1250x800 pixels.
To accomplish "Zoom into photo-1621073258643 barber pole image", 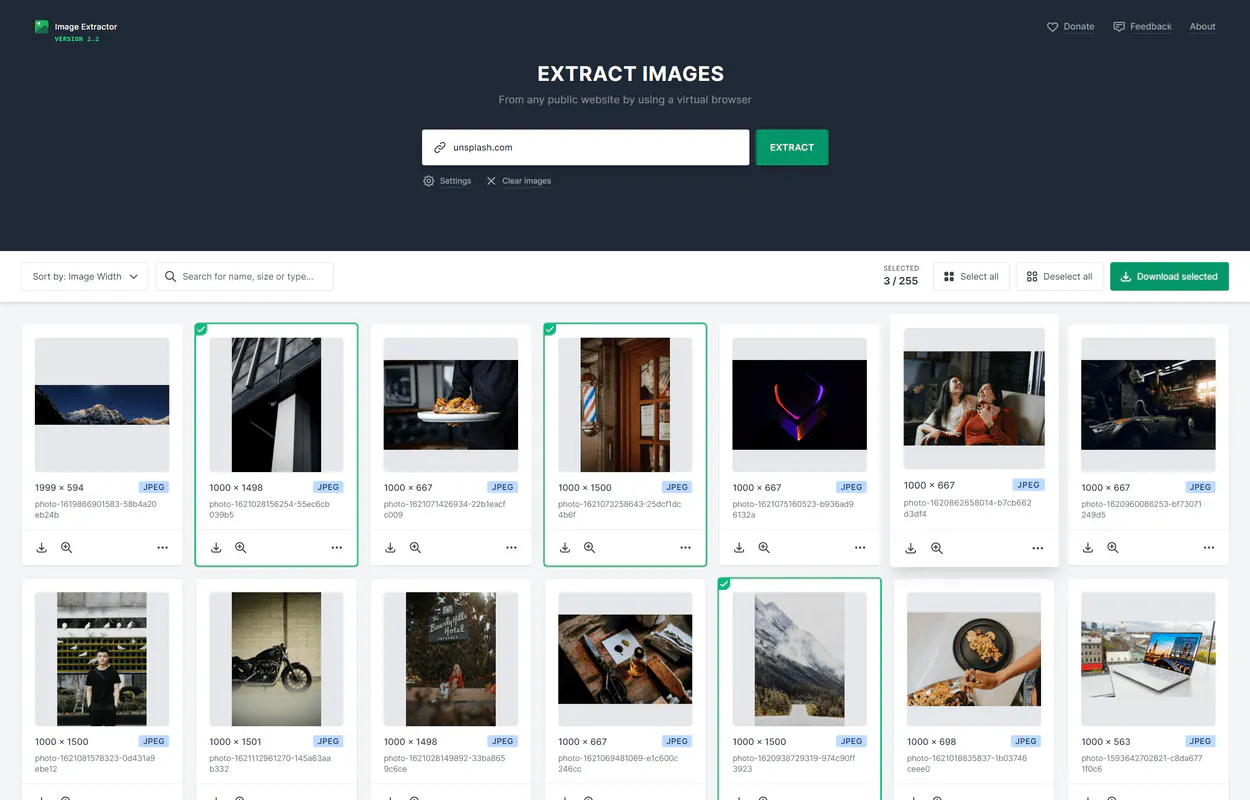I will pyautogui.click(x=589, y=548).
